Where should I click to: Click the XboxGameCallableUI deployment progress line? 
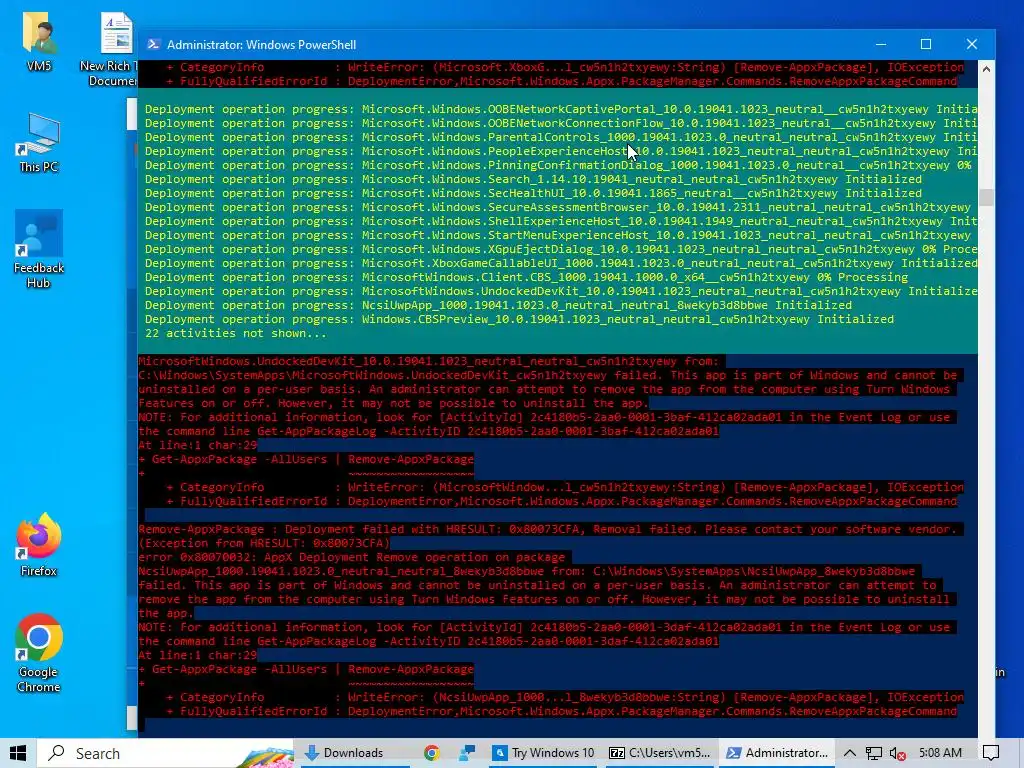point(561,263)
